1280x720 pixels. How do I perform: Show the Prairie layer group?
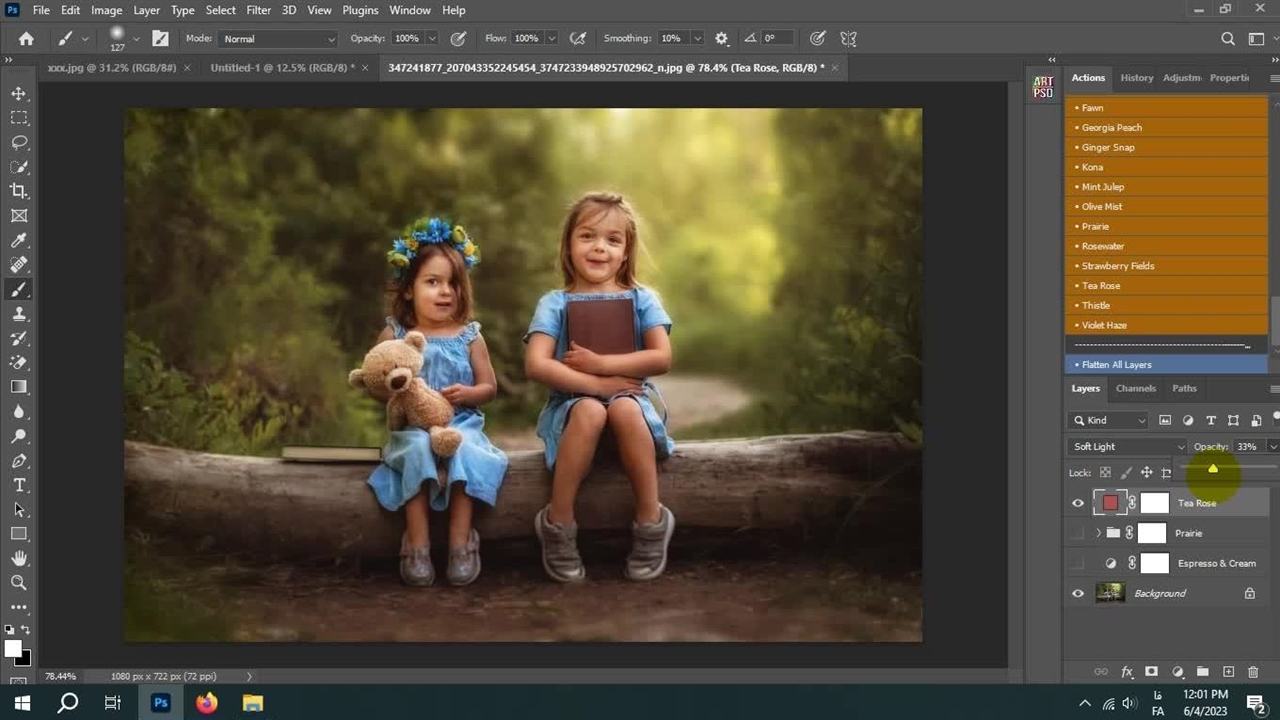1077,534
